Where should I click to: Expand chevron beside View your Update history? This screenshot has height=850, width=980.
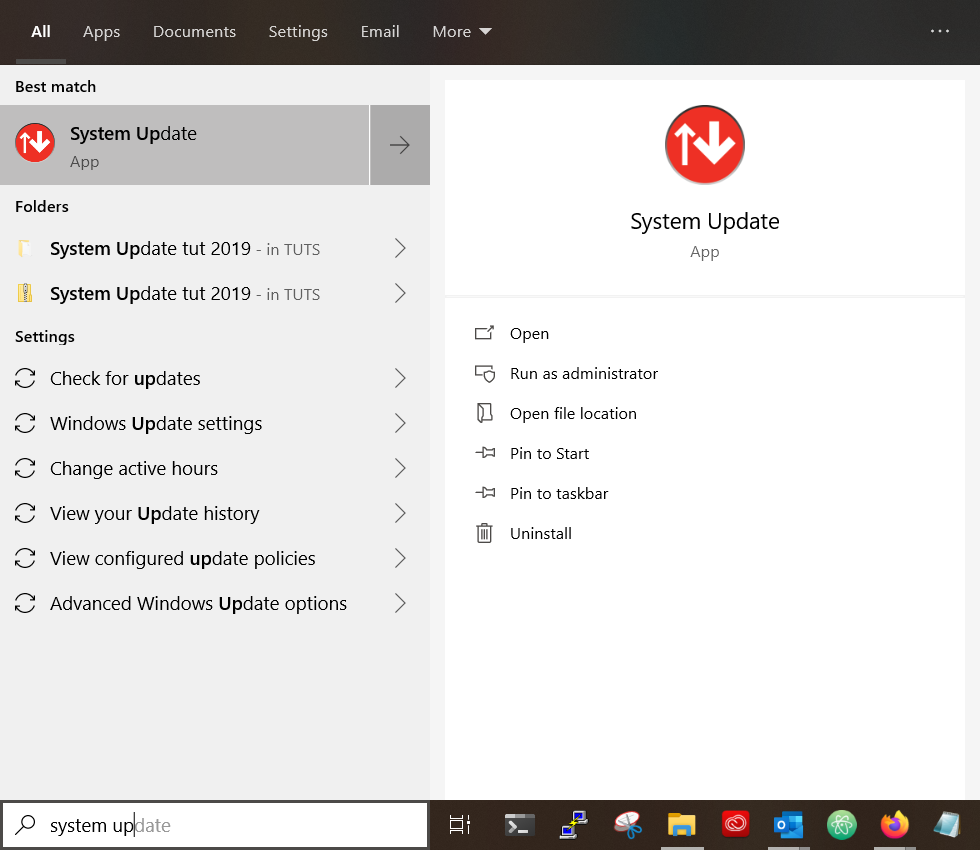[x=401, y=514]
